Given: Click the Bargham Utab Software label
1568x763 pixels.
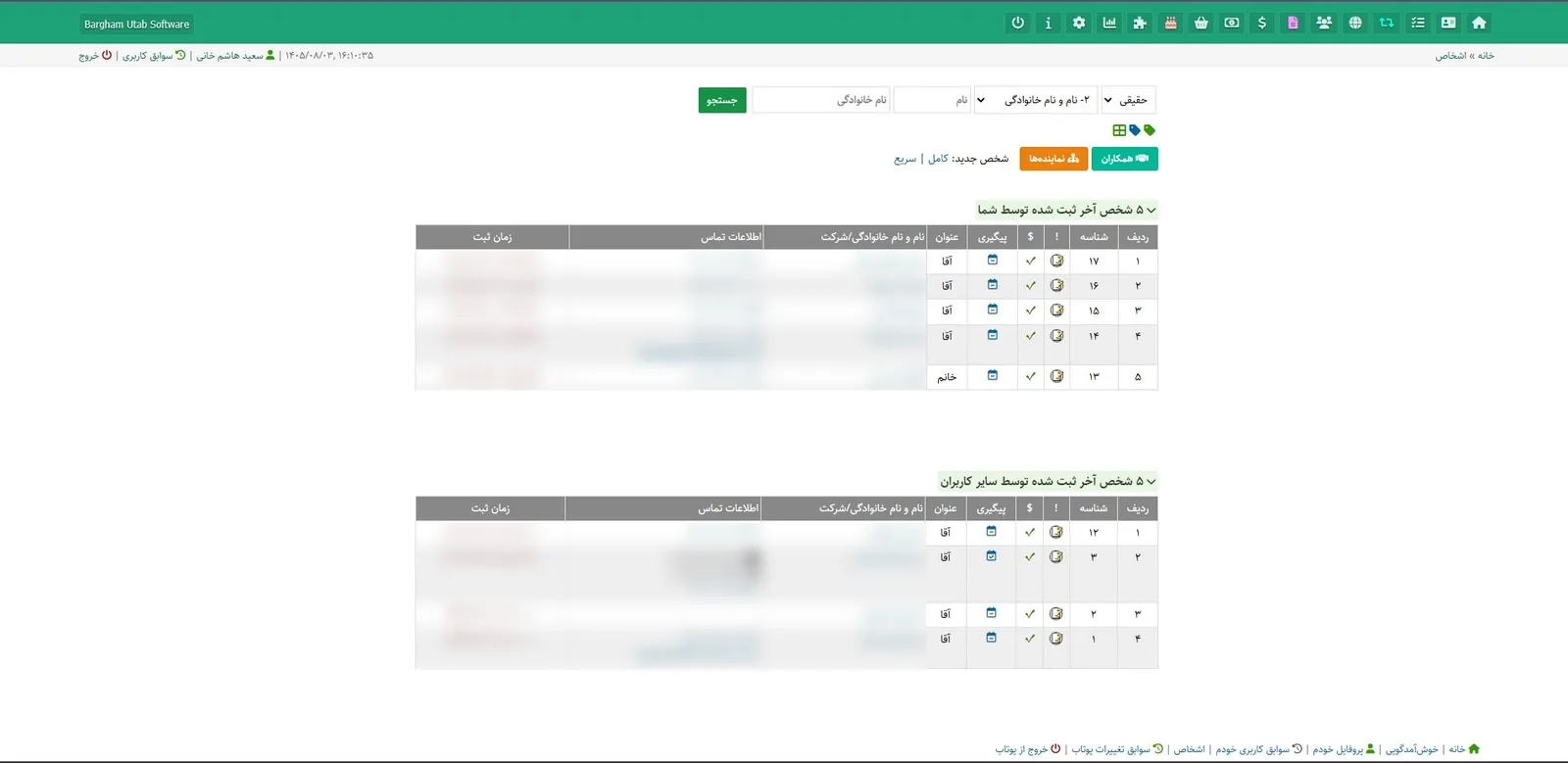Looking at the screenshot, I should tap(136, 24).
